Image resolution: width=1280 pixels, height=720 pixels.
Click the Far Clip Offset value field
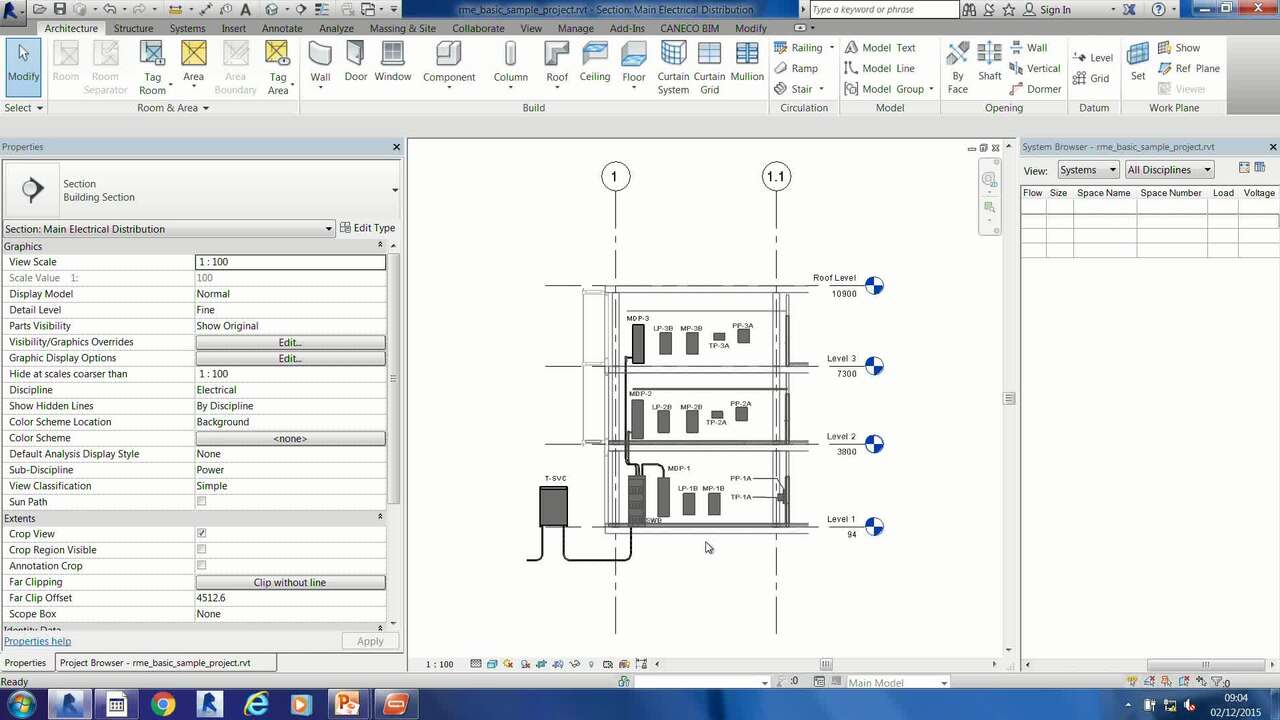pyautogui.click(x=290, y=598)
